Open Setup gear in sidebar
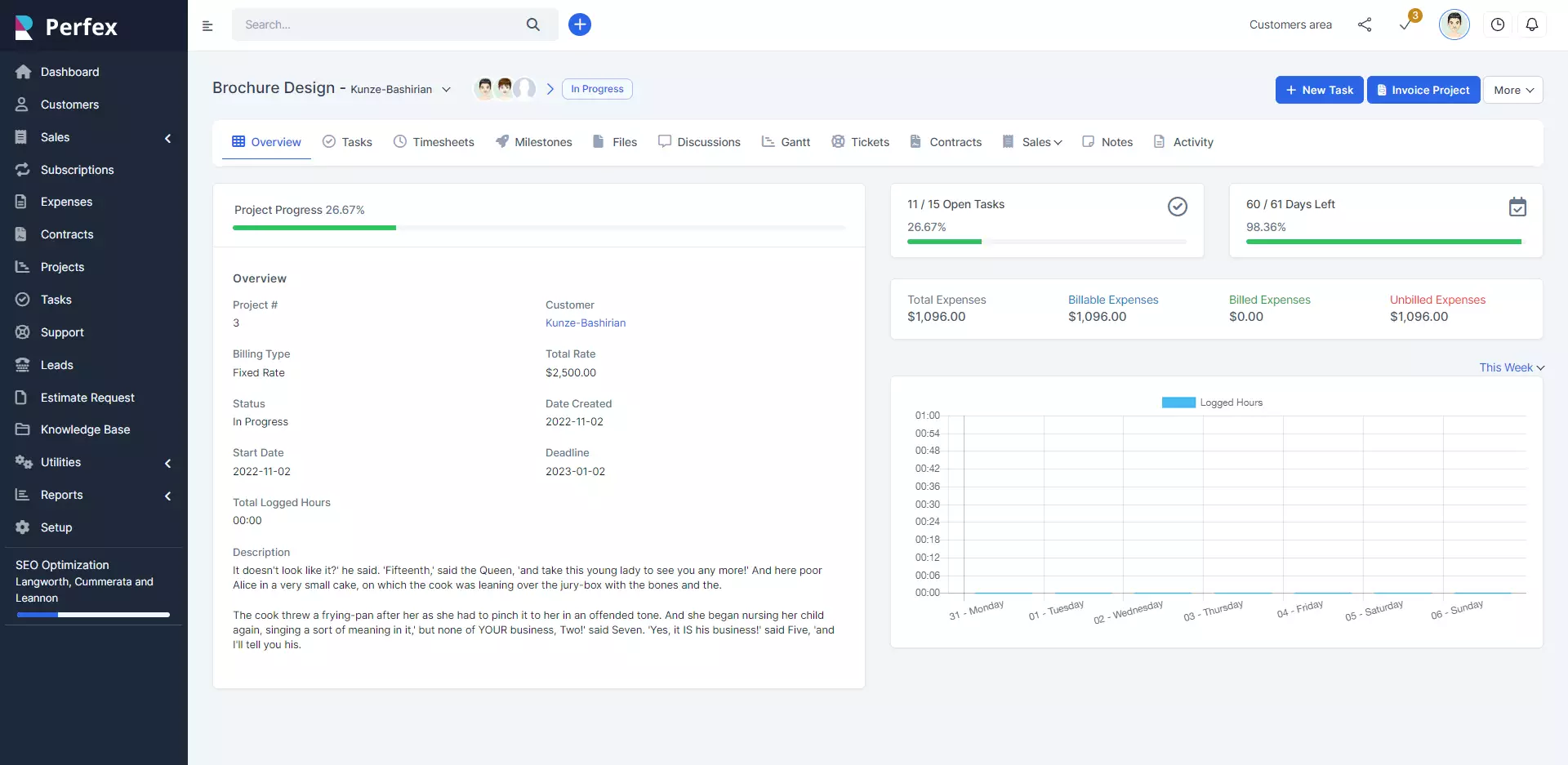The width and height of the screenshot is (1568, 765). [23, 527]
